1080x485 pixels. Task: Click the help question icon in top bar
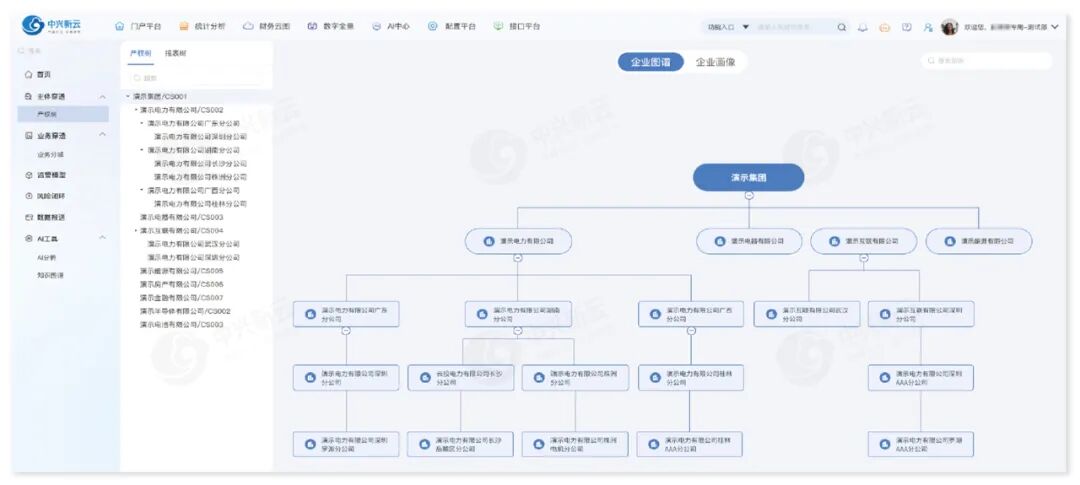click(x=906, y=27)
